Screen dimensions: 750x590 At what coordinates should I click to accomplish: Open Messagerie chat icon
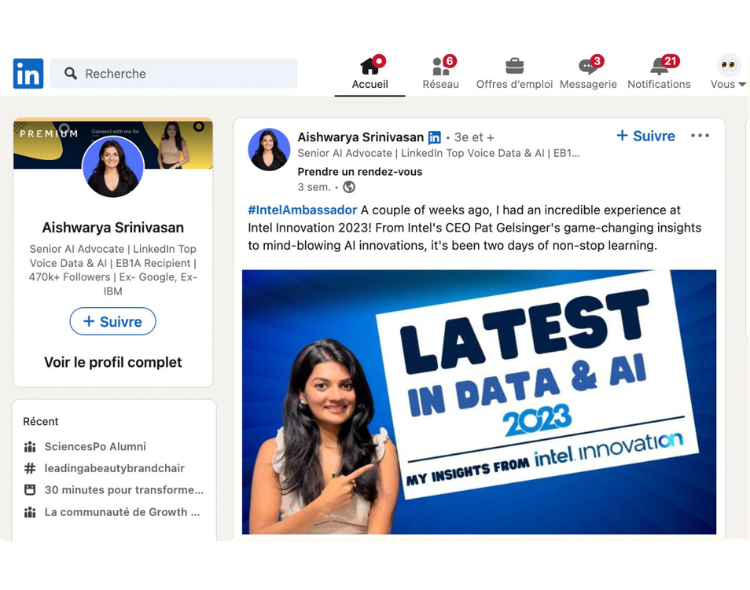[588, 67]
